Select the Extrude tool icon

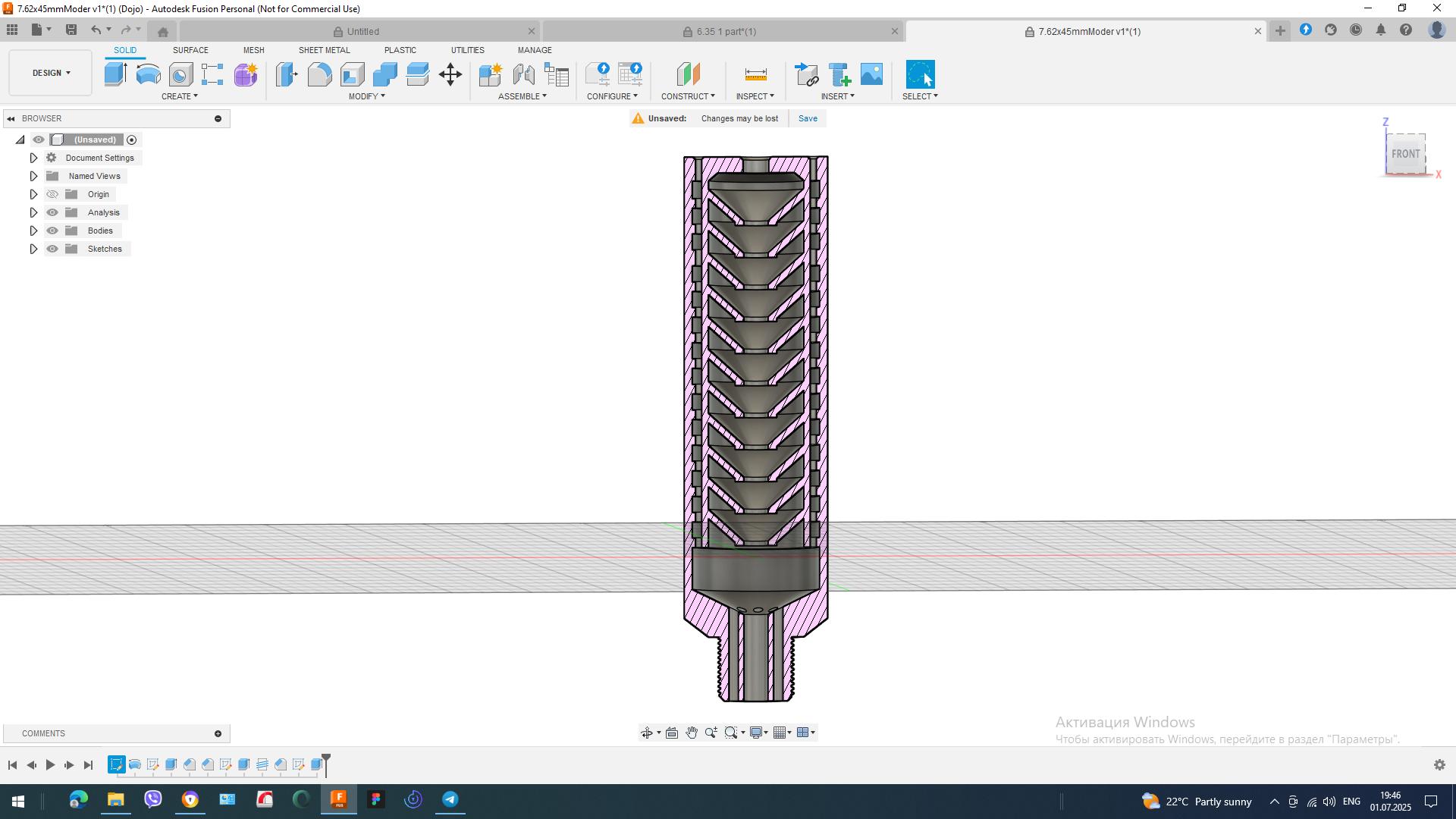click(x=115, y=74)
